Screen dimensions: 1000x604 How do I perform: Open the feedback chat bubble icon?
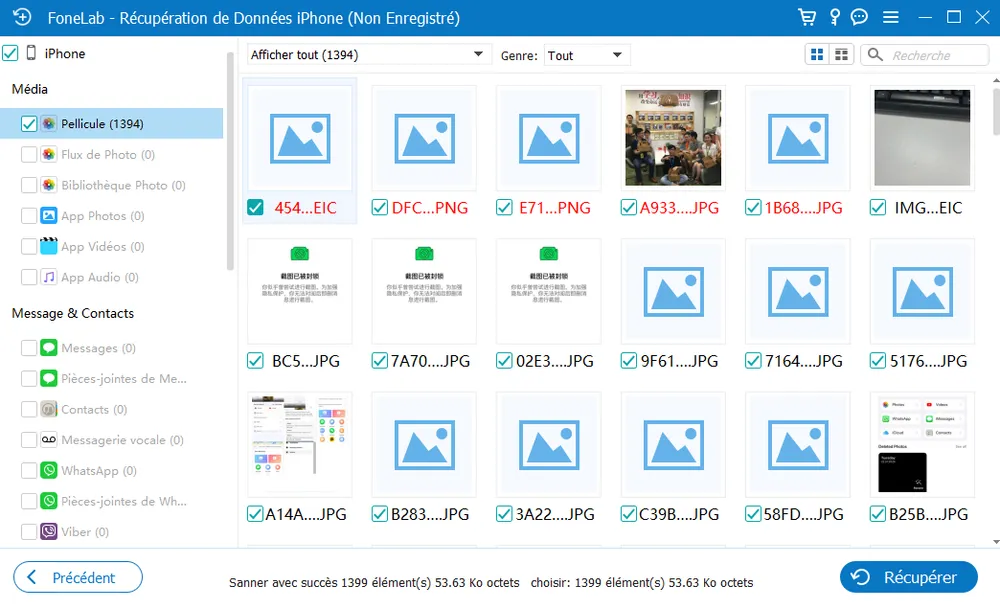pyautogui.click(x=859, y=17)
